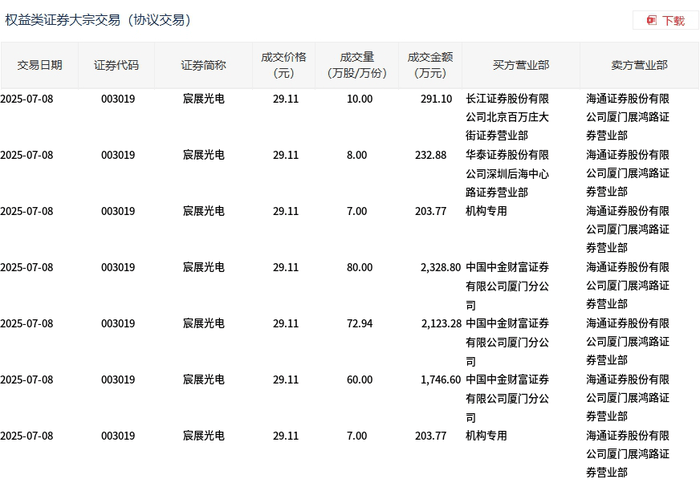The width and height of the screenshot is (700, 483).
Task: Click date 2025-07-08 in the 2,123.28 row
Action: pyautogui.click(x=27, y=324)
